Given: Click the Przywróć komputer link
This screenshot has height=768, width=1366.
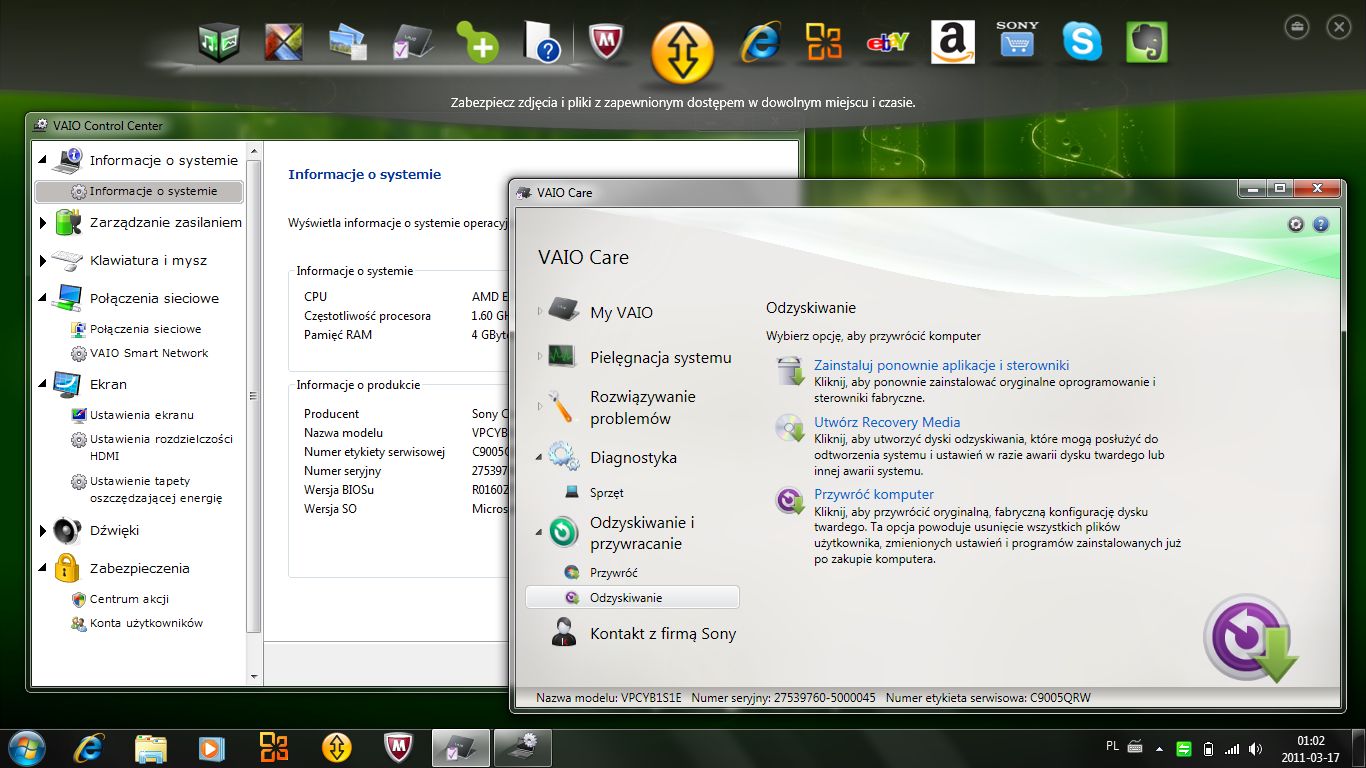Looking at the screenshot, I should coord(873,495).
